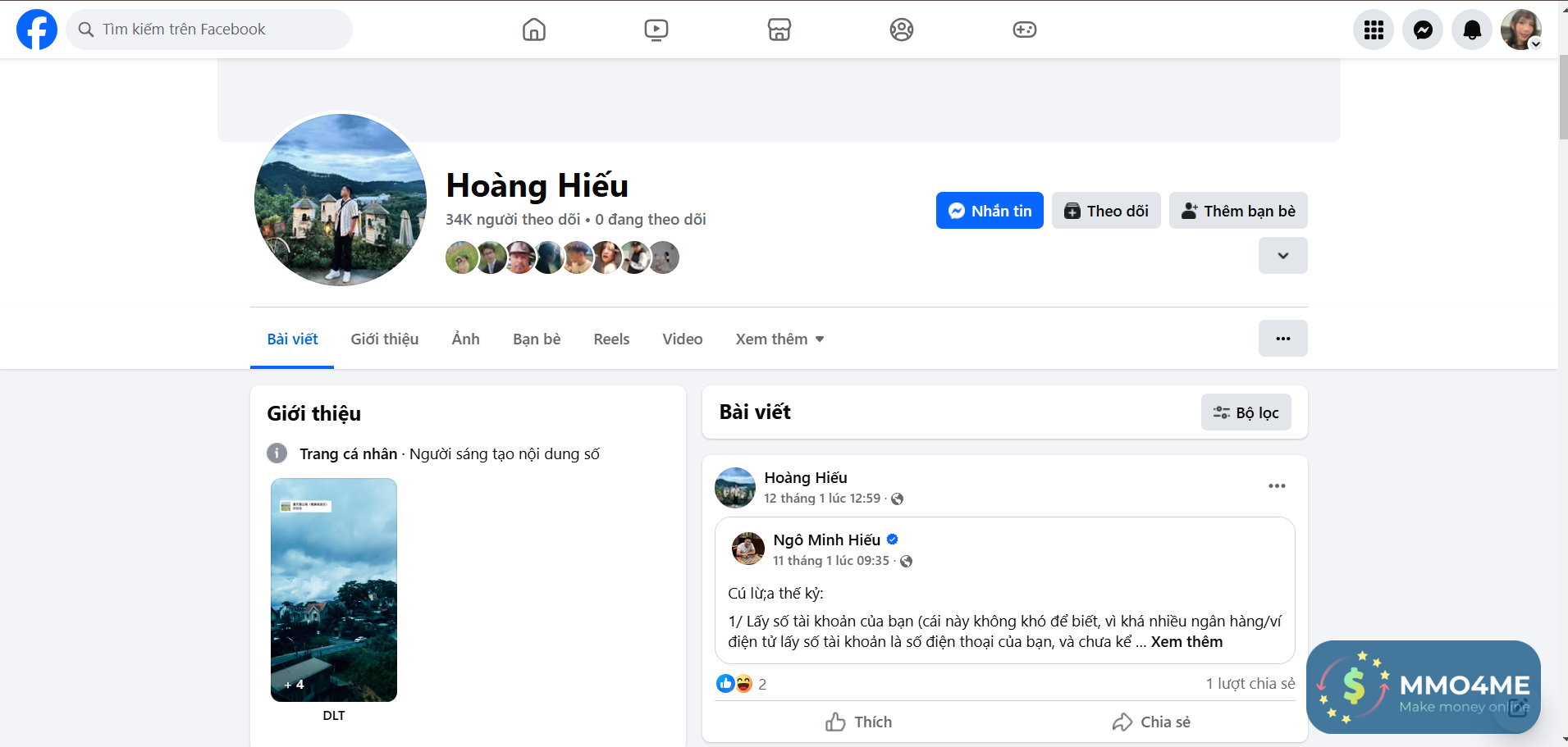Open the Marketplace icon
1568x747 pixels.
[x=779, y=30]
